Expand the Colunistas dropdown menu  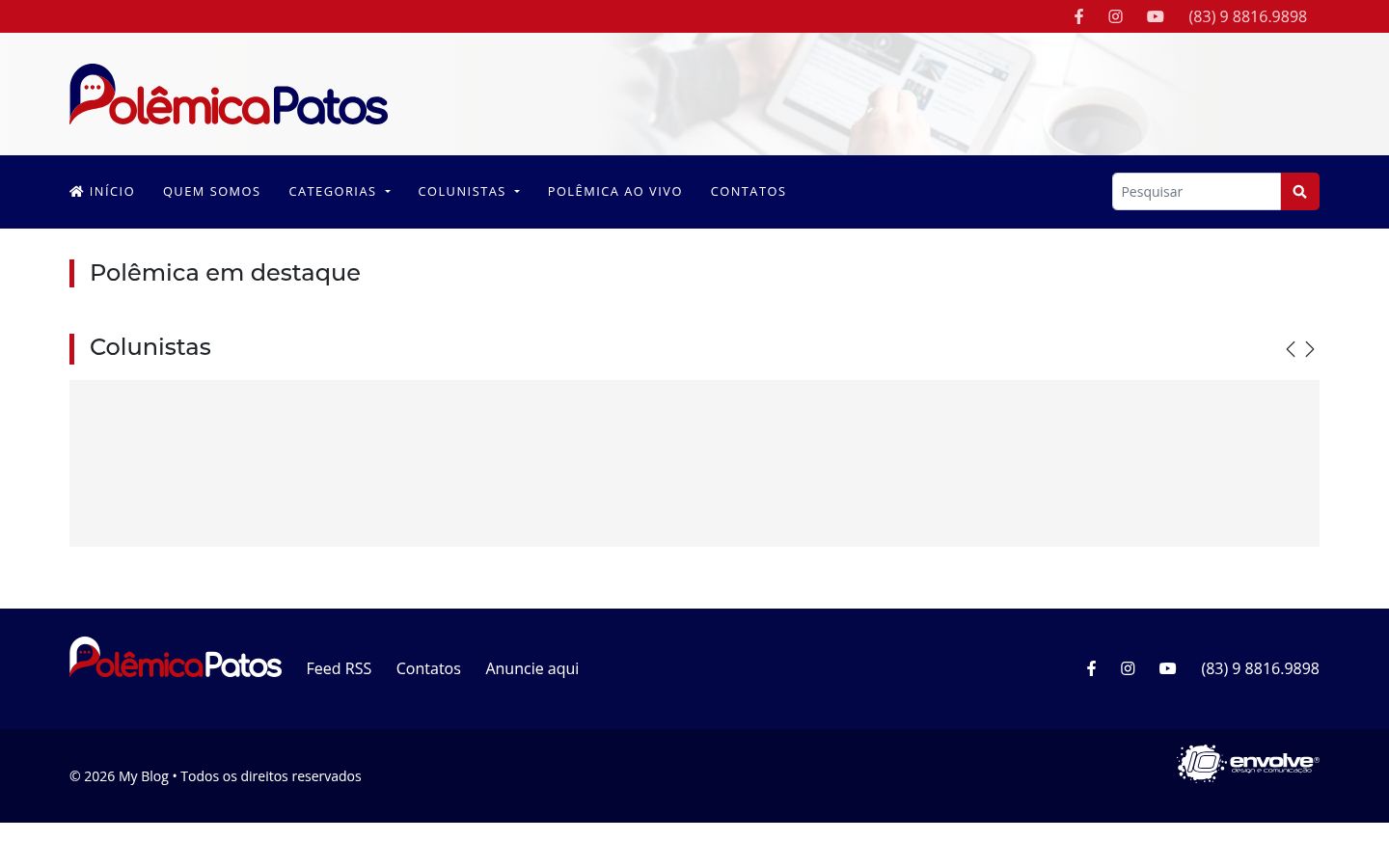469,191
